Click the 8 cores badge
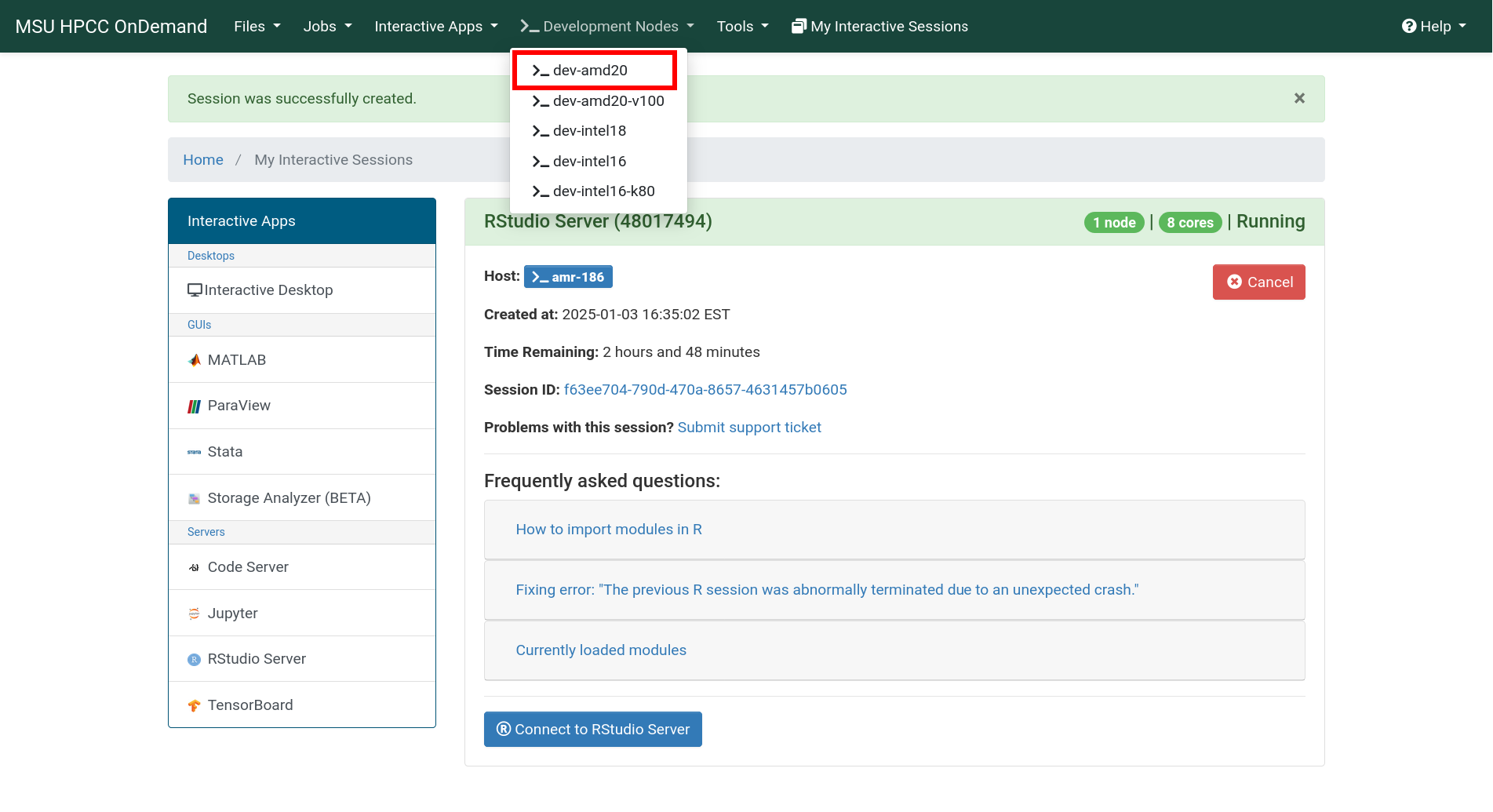Image resolution: width=1493 pixels, height=812 pixels. click(x=1190, y=223)
